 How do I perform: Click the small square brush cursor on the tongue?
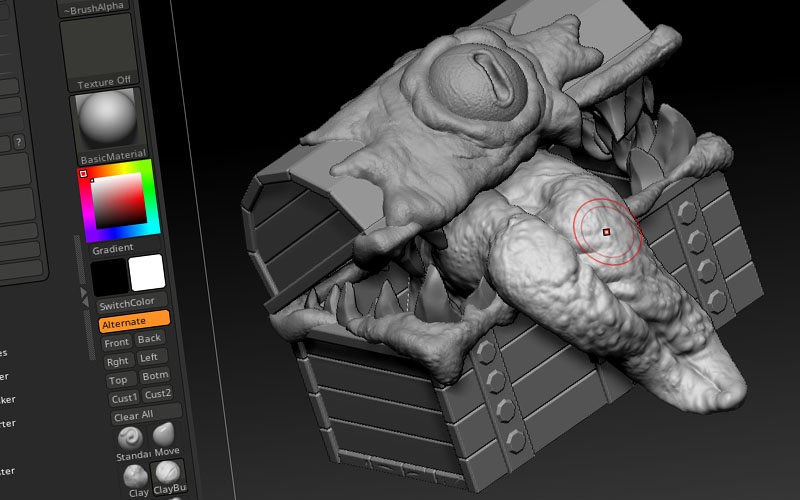(x=607, y=232)
